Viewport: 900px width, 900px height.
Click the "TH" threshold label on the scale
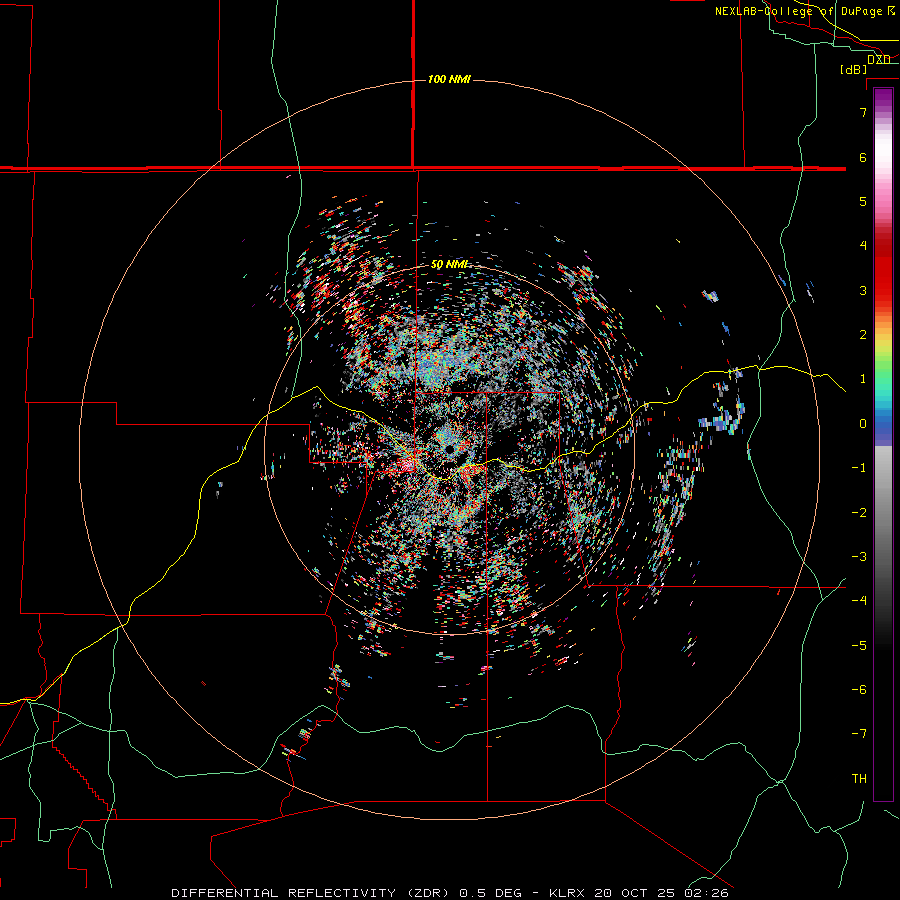[x=859, y=779]
